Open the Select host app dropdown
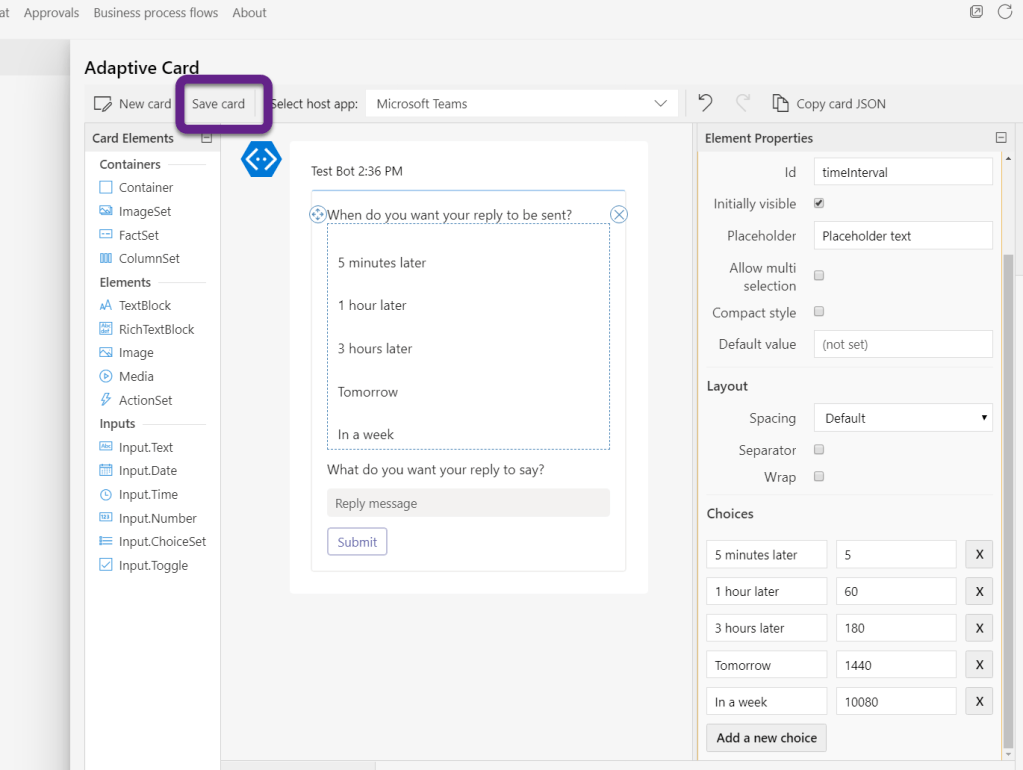 (521, 103)
